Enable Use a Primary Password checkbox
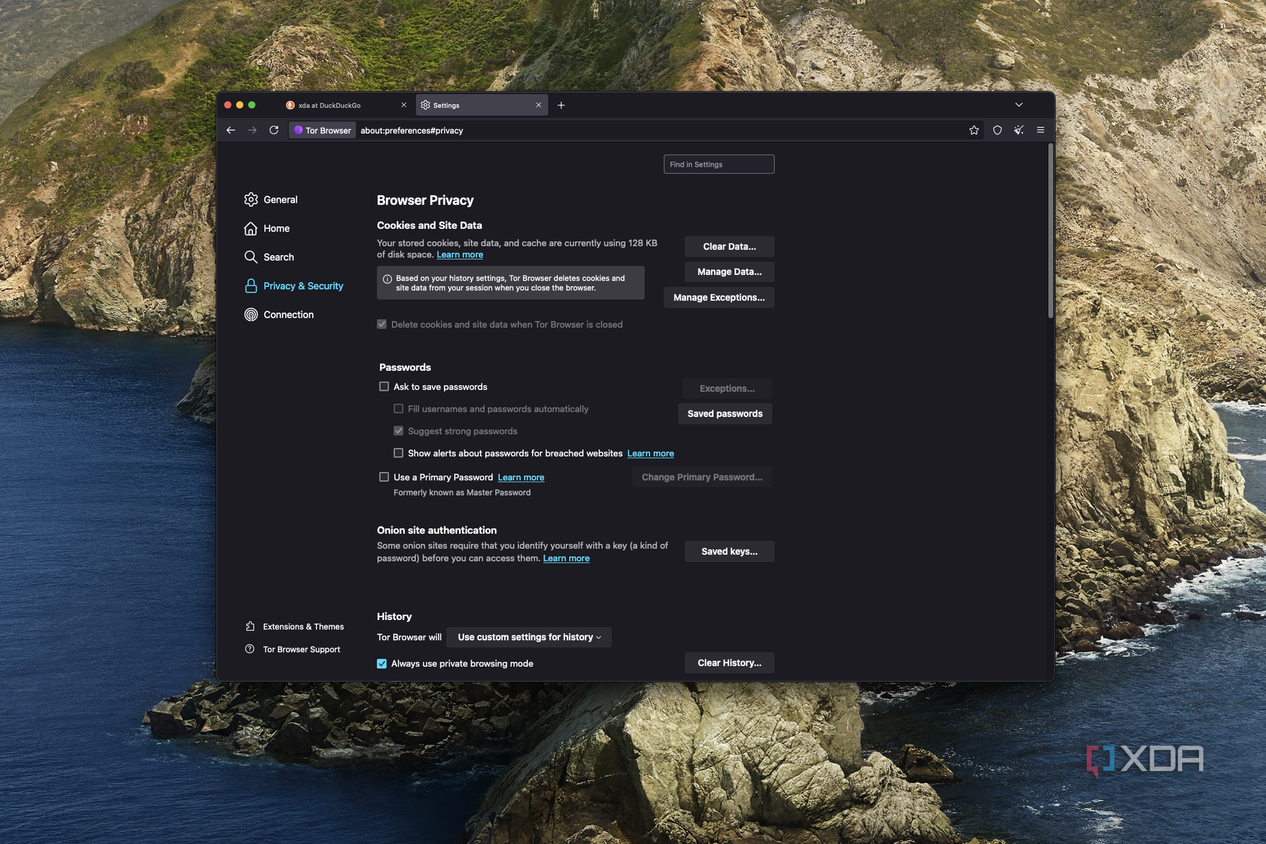1266x844 pixels. pos(384,477)
